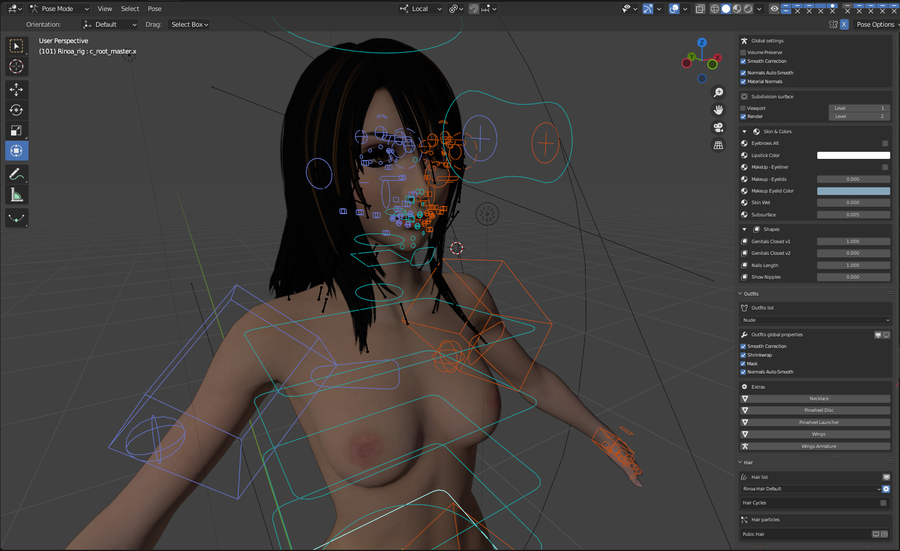Open the Select menu
Screen dimensions: 900x551
[x=130, y=9]
